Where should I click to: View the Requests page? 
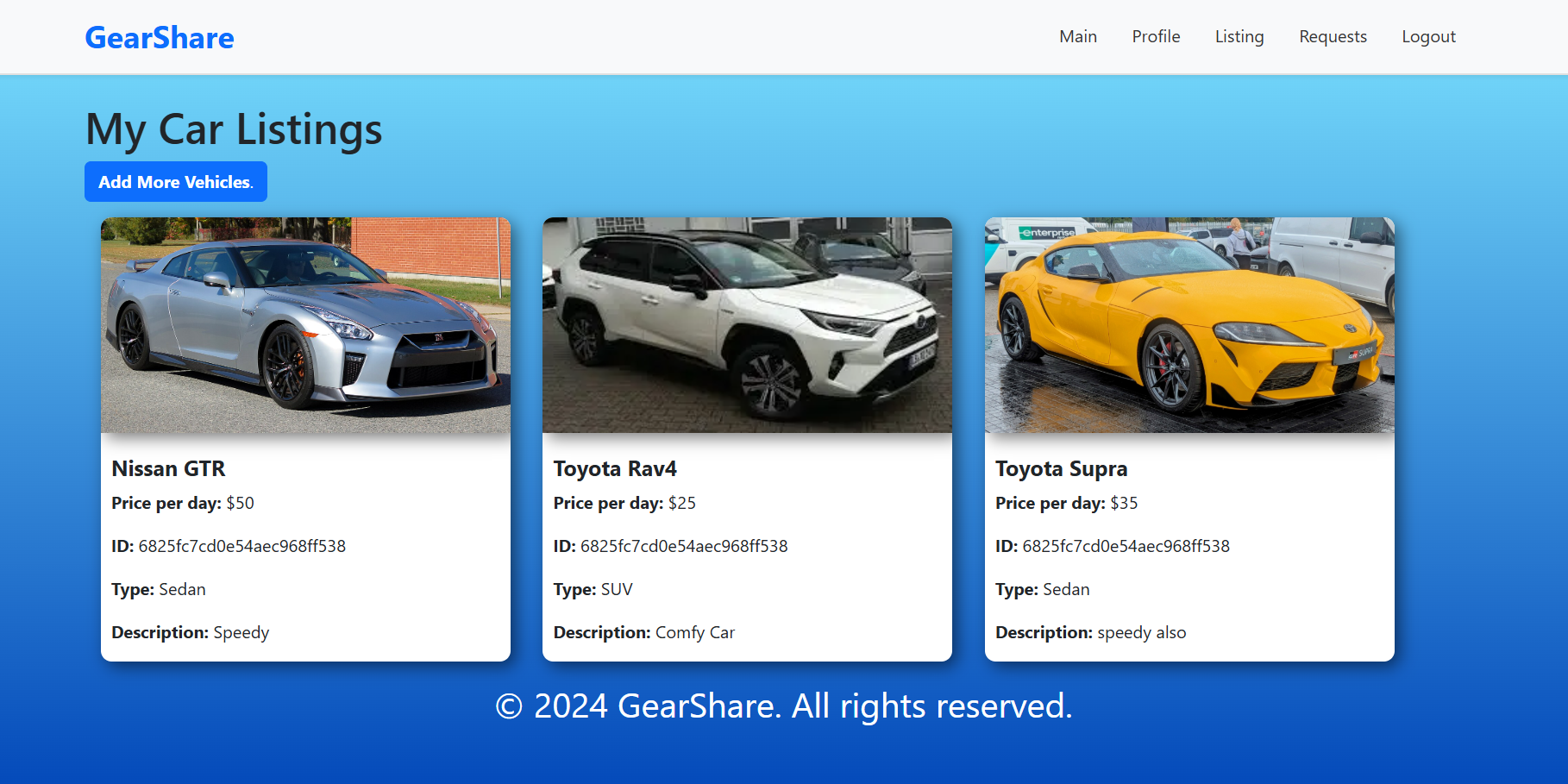point(1333,36)
